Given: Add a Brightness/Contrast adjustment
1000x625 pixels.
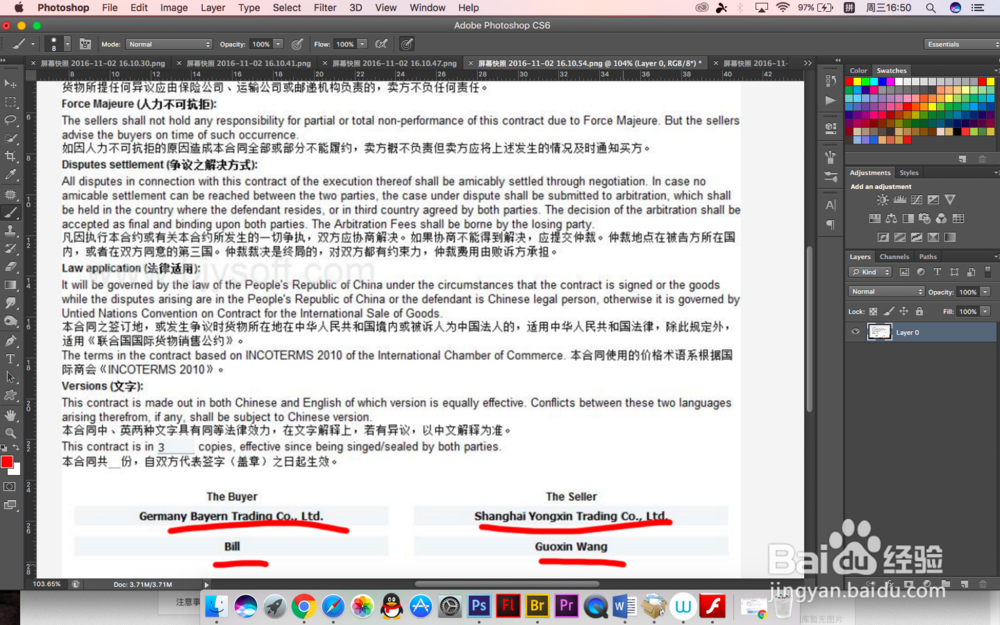Looking at the screenshot, I should [x=882, y=200].
